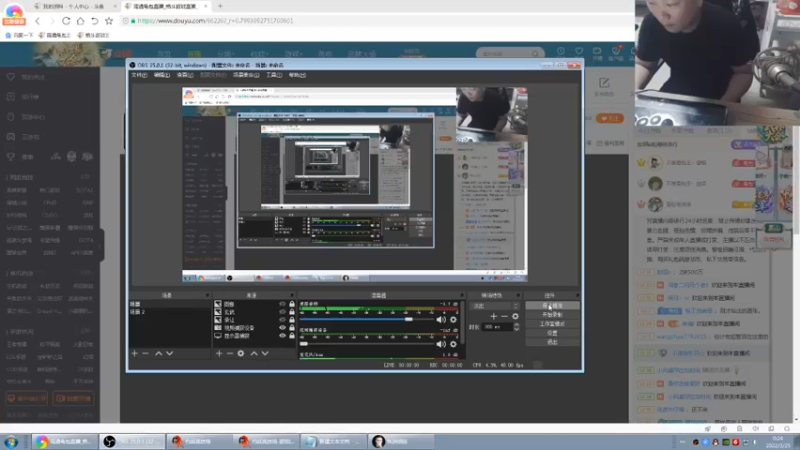This screenshot has height=450, width=800.
Task: Toggle visibility of the third source row
Action: coord(282,320)
